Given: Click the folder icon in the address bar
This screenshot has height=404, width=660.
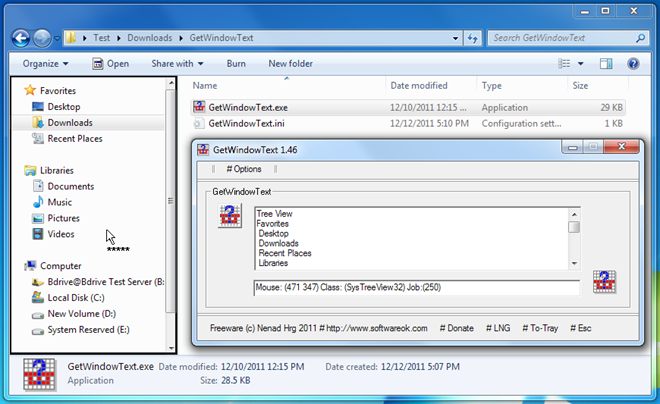Looking at the screenshot, I should coord(71,38).
